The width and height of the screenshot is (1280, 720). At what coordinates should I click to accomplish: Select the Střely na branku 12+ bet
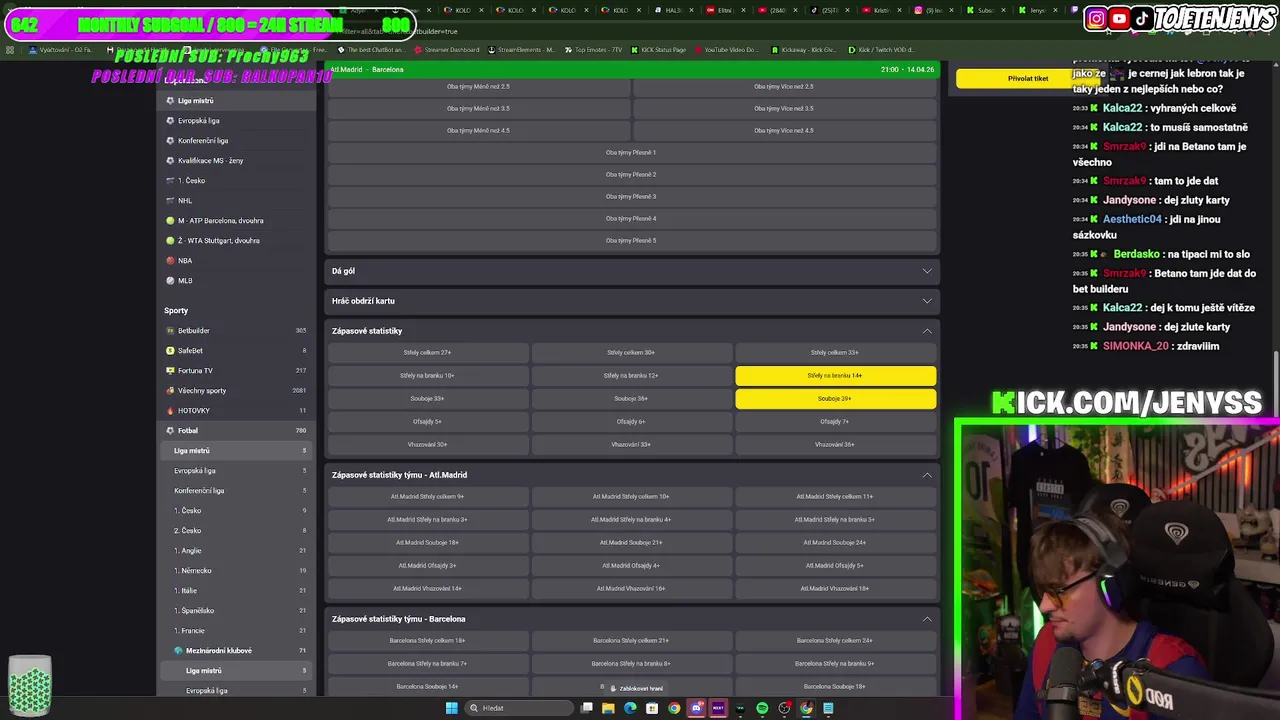coord(631,376)
